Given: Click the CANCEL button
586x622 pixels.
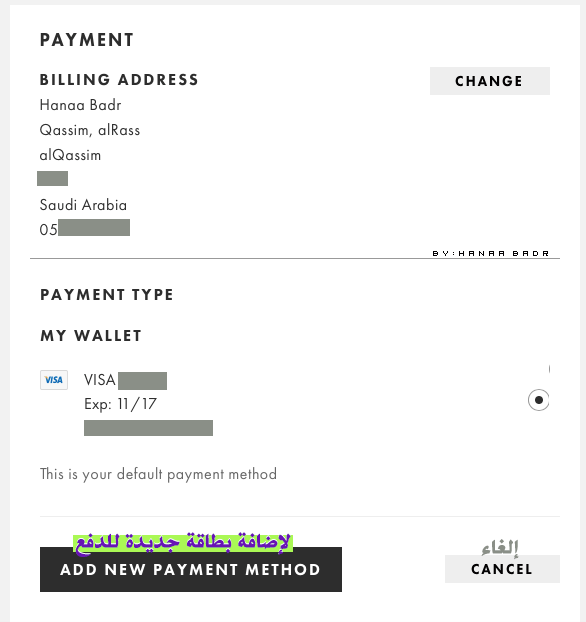Looking at the screenshot, I should click(502, 569).
